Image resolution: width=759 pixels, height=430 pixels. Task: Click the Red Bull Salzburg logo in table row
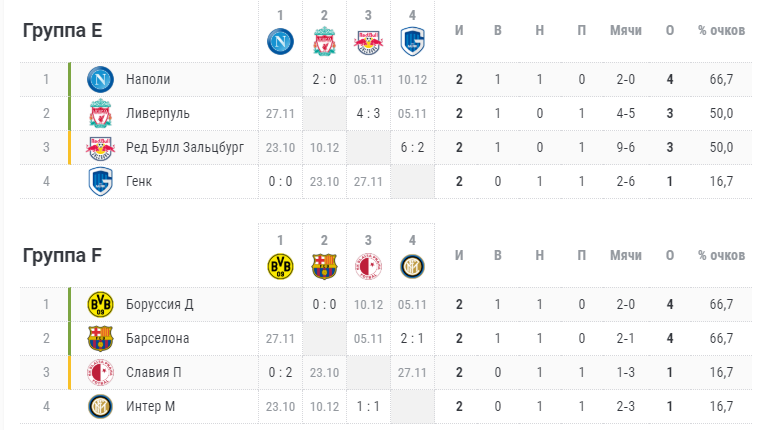point(100,148)
